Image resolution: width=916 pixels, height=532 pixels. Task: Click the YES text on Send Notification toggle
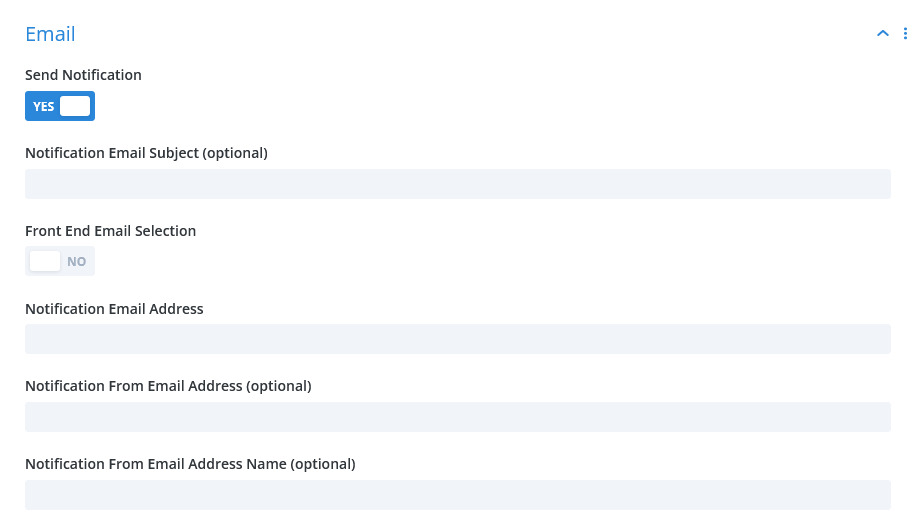(44, 106)
